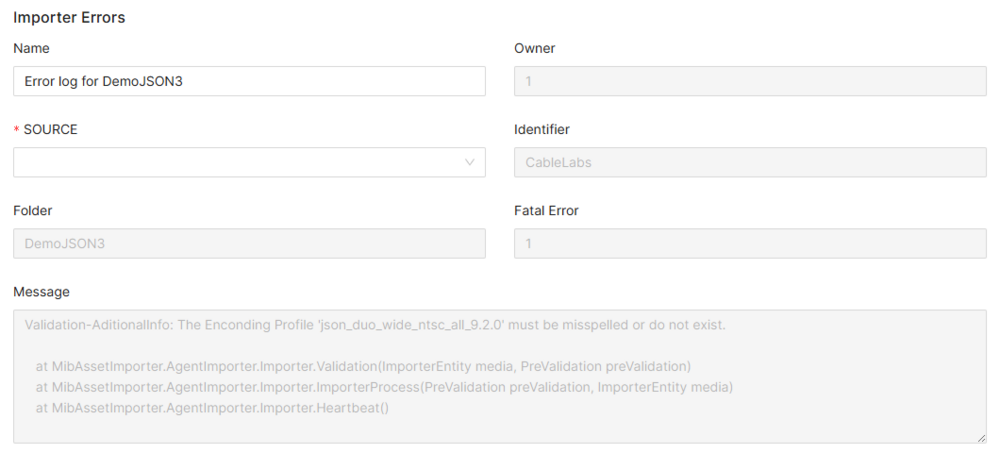The image size is (1000, 453).
Task: Click the Importer.Validation stack trace line
Action: click(x=363, y=365)
